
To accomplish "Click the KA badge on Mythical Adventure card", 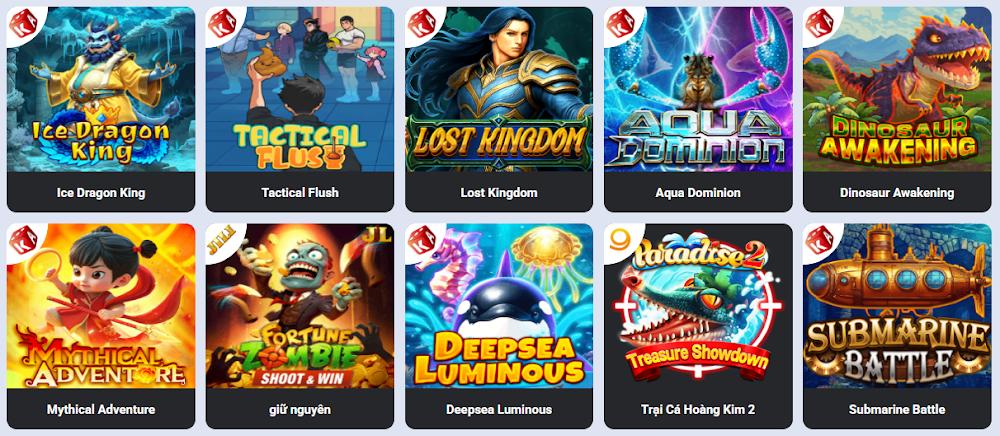I will click(x=23, y=240).
